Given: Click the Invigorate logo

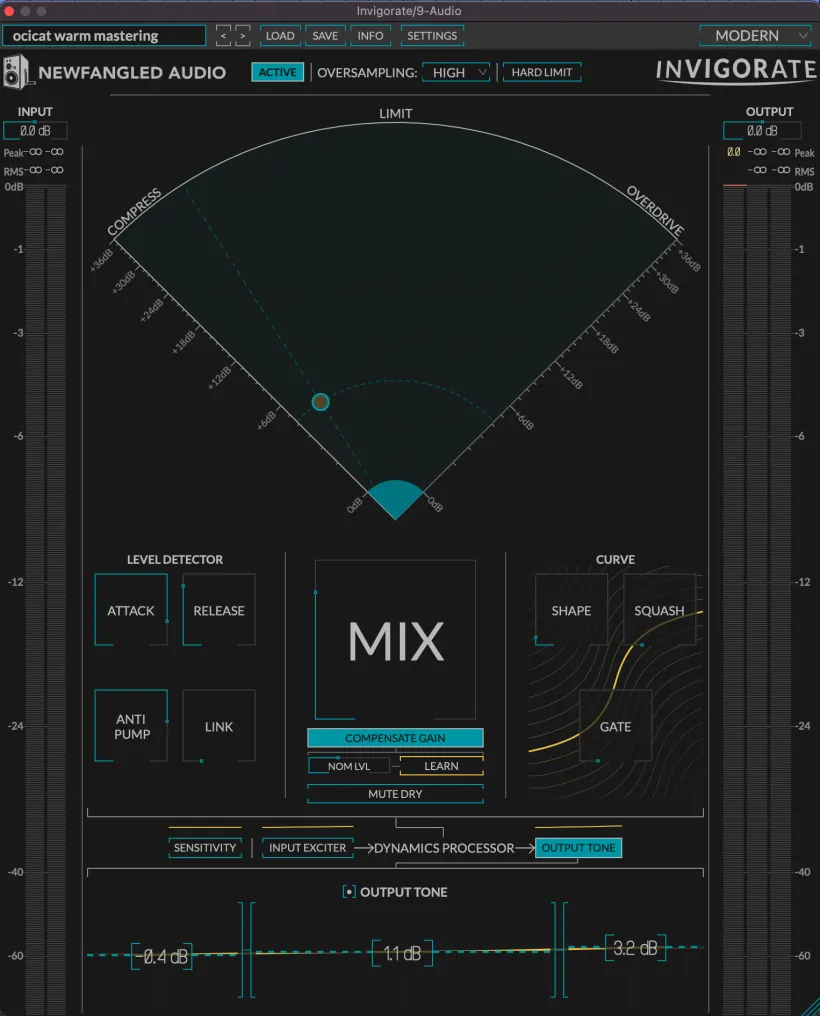Looking at the screenshot, I should (x=736, y=70).
